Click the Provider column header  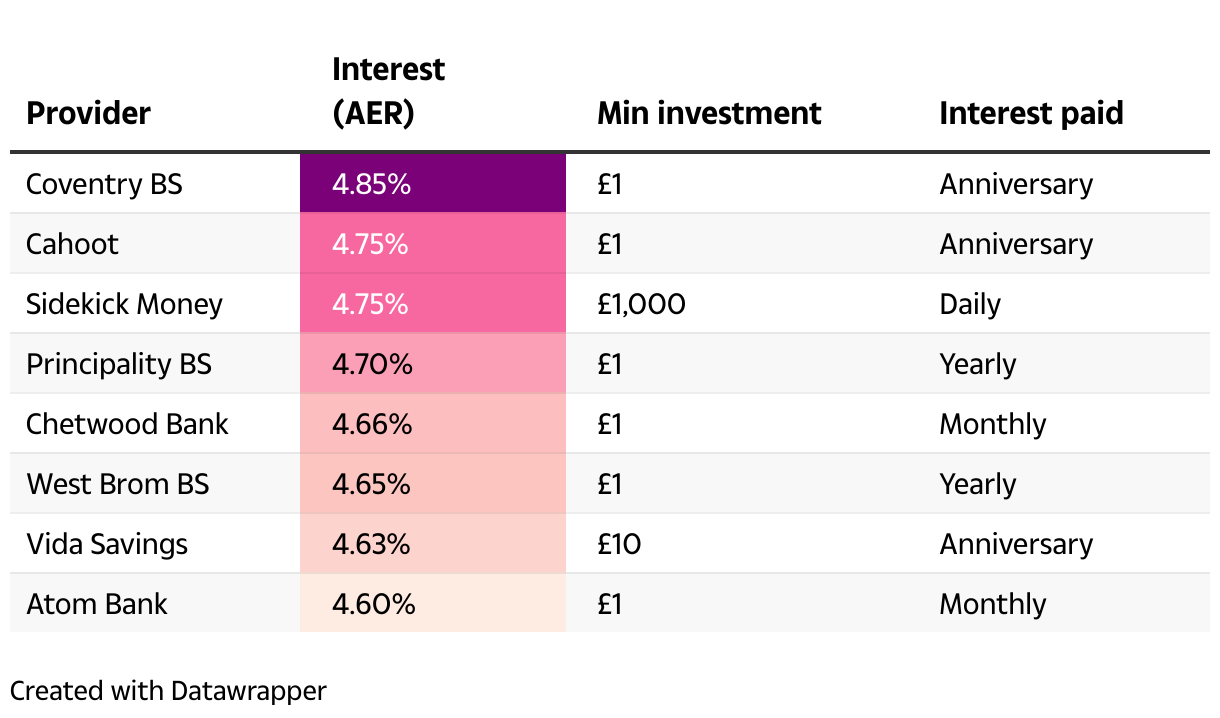point(88,113)
